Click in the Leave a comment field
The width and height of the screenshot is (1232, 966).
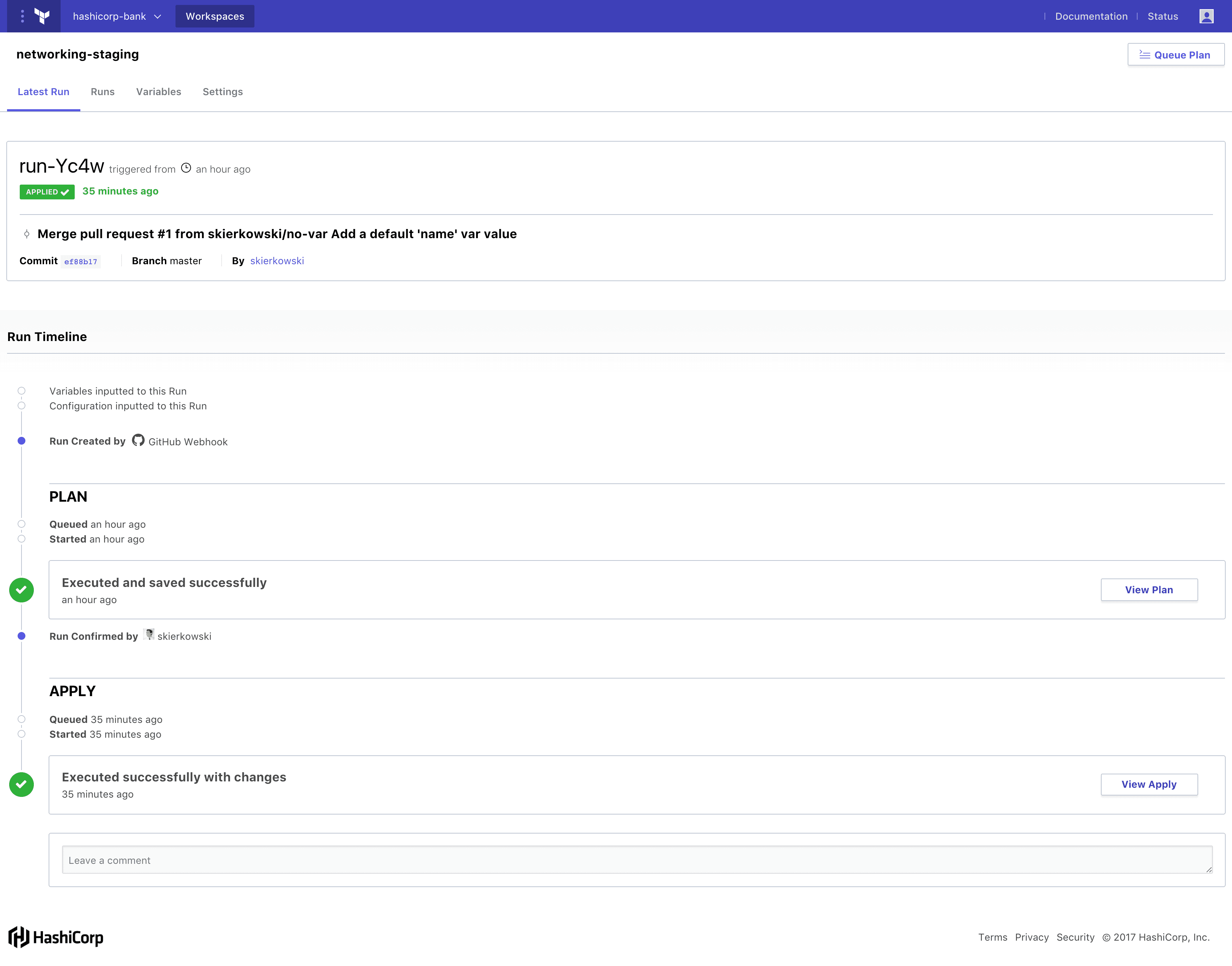(637, 860)
